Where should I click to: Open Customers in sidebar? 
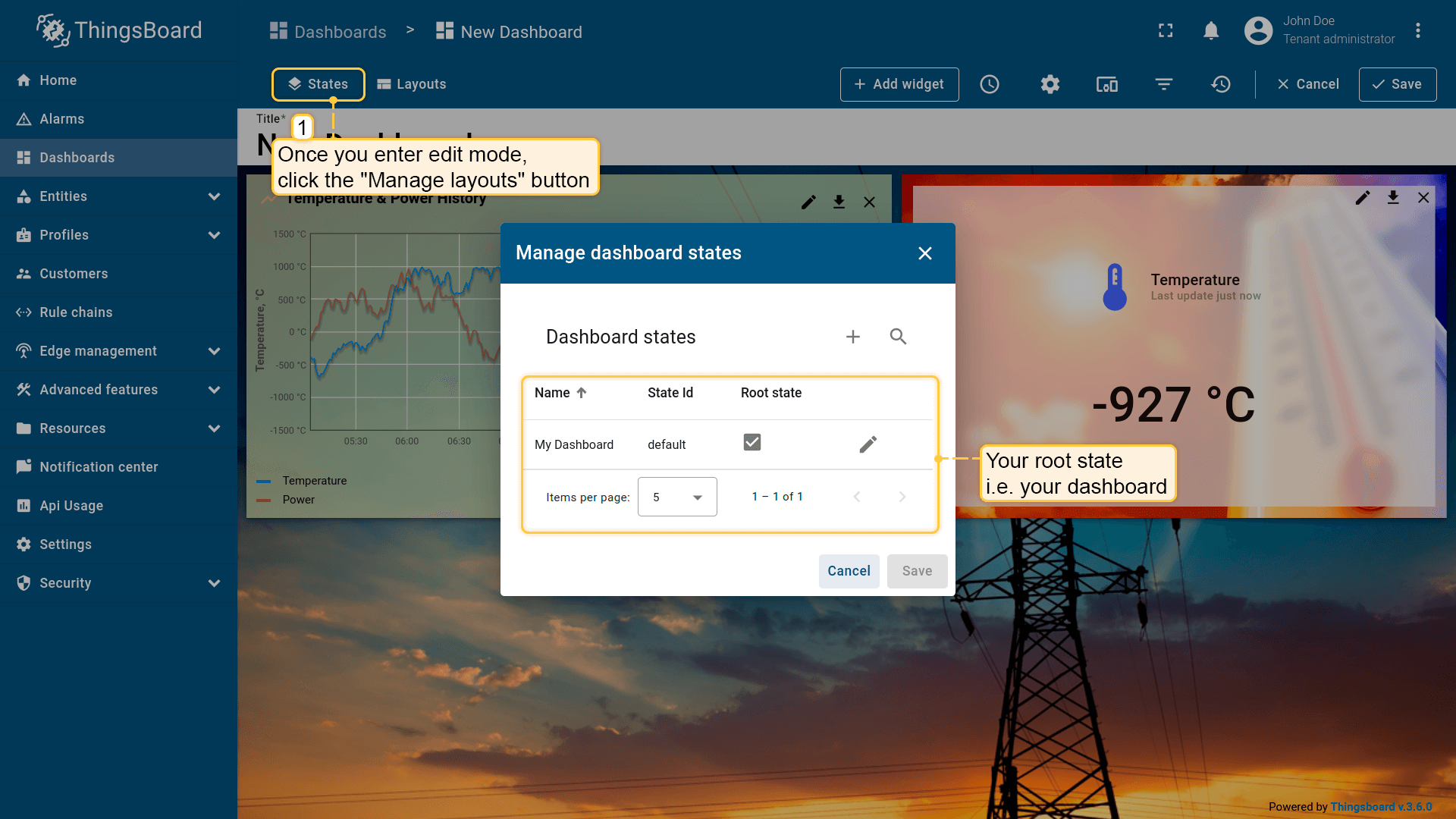(118, 274)
